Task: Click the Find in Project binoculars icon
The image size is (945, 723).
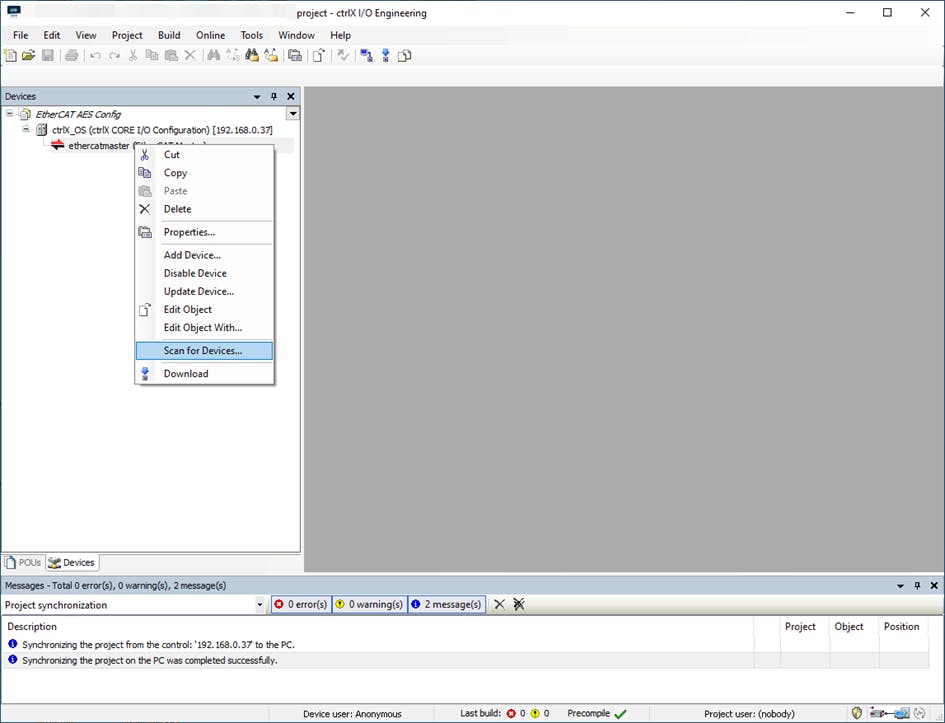Action: [252, 55]
